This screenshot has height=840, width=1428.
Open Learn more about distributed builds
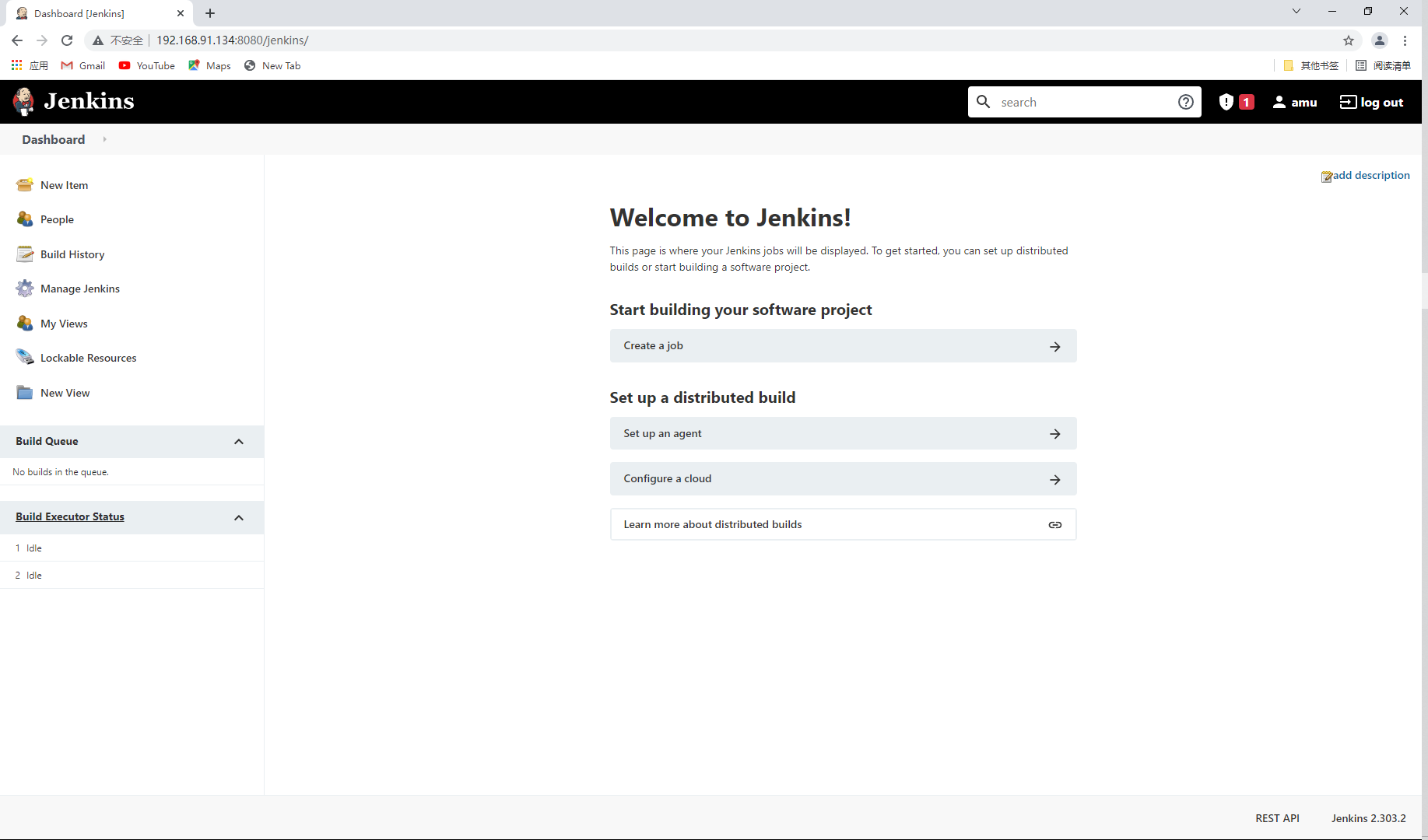(843, 524)
